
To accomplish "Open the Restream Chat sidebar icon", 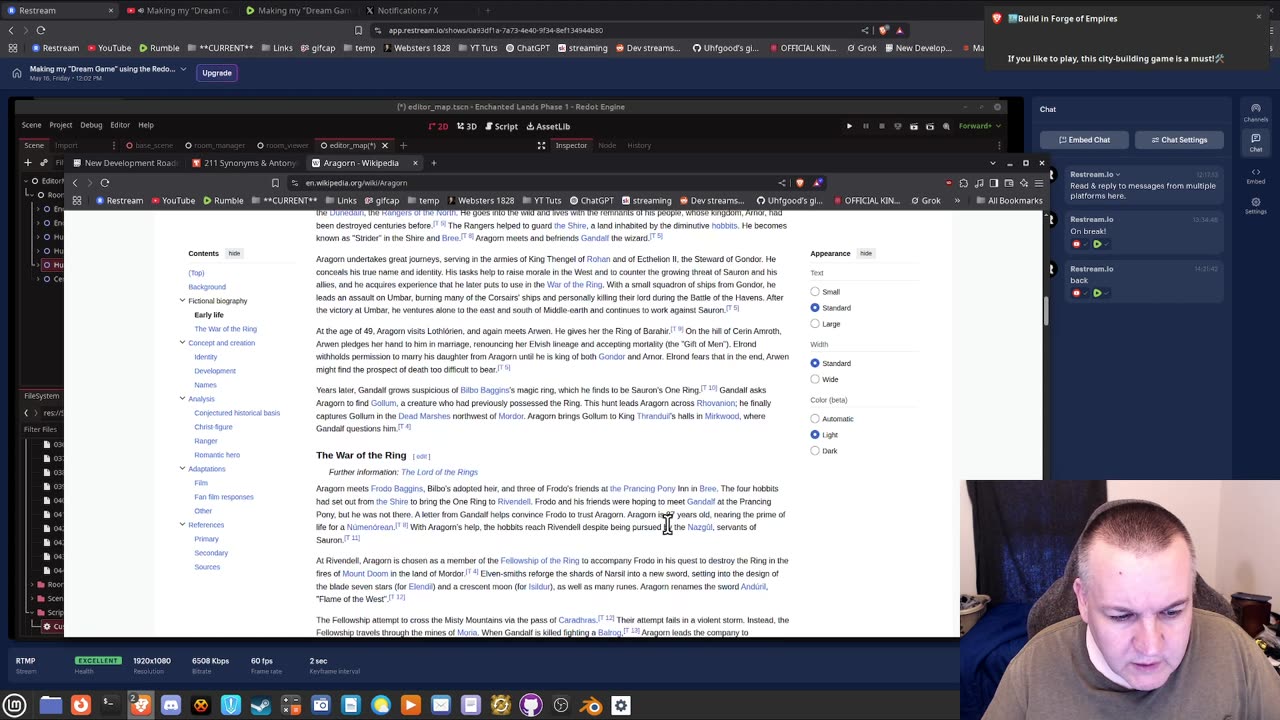I will point(1255,143).
